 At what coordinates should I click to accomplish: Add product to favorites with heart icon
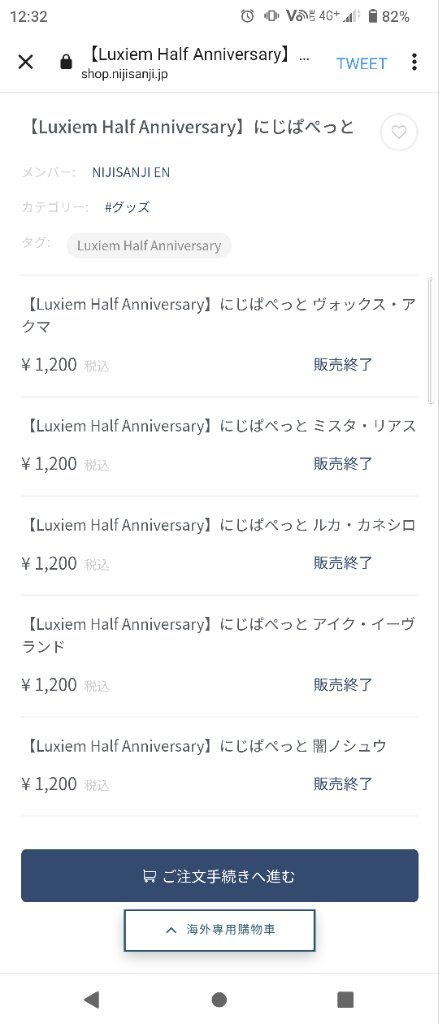(x=398, y=133)
